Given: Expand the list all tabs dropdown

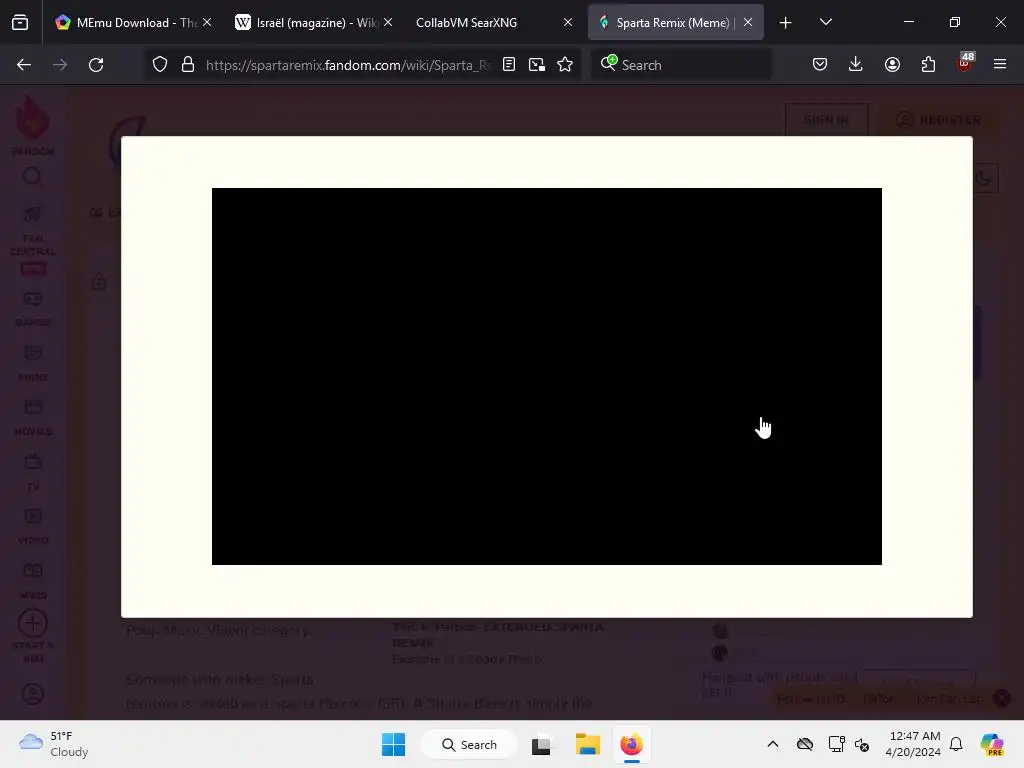Looking at the screenshot, I should [825, 22].
